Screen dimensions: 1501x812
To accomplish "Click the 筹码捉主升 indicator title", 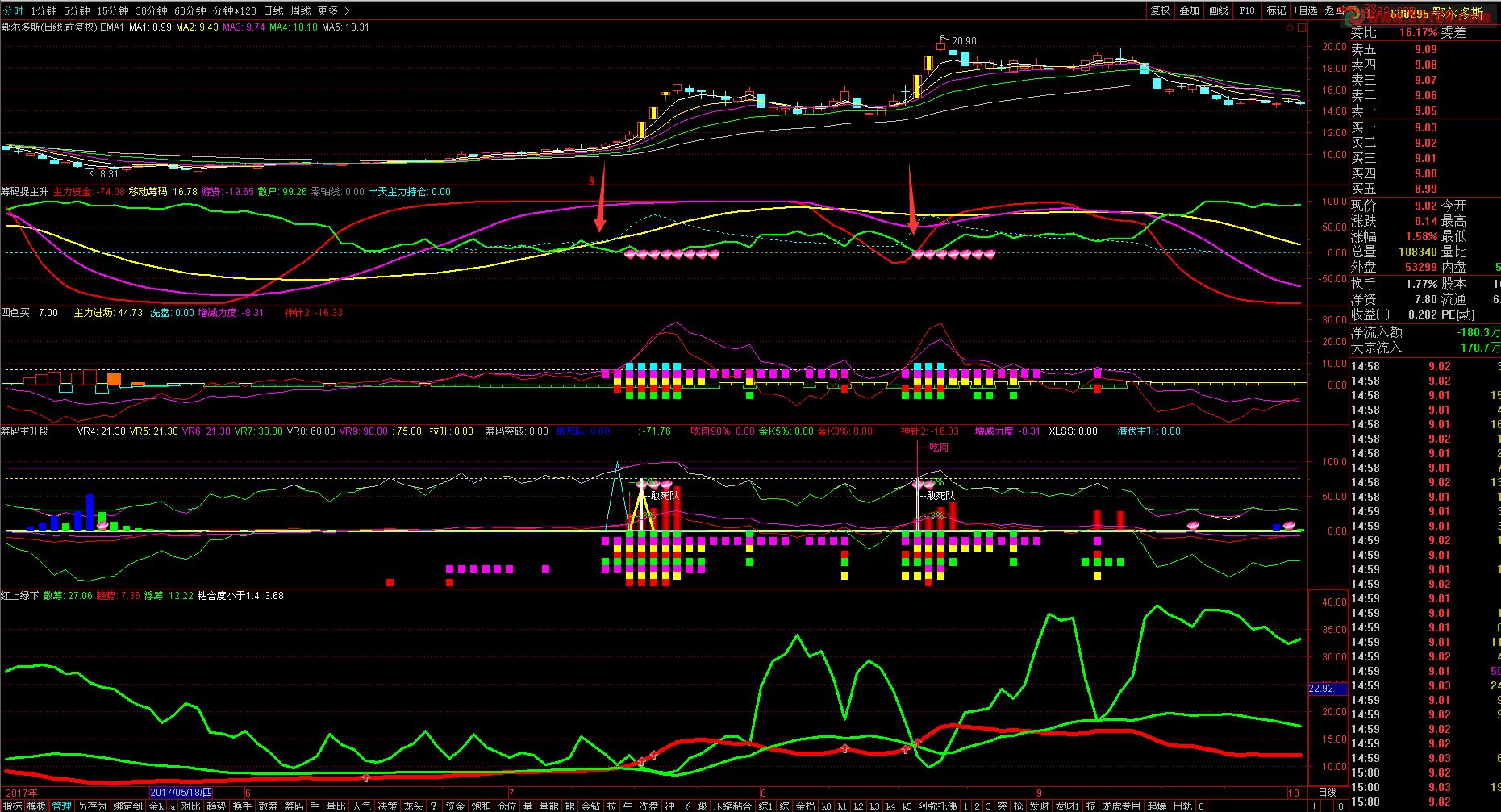I will pos(23,192).
